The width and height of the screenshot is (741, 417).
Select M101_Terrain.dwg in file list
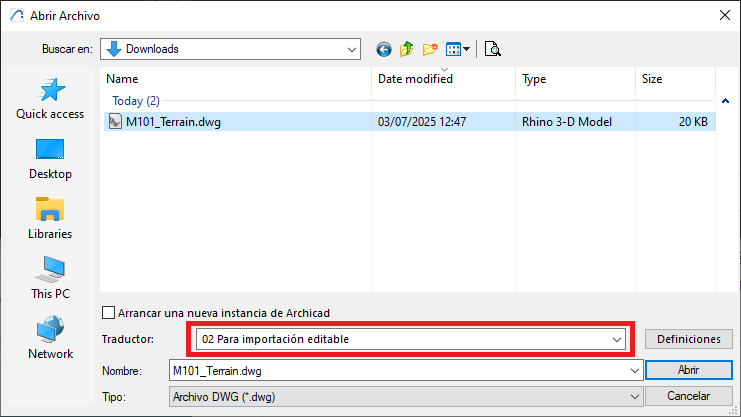pyautogui.click(x=172, y=122)
